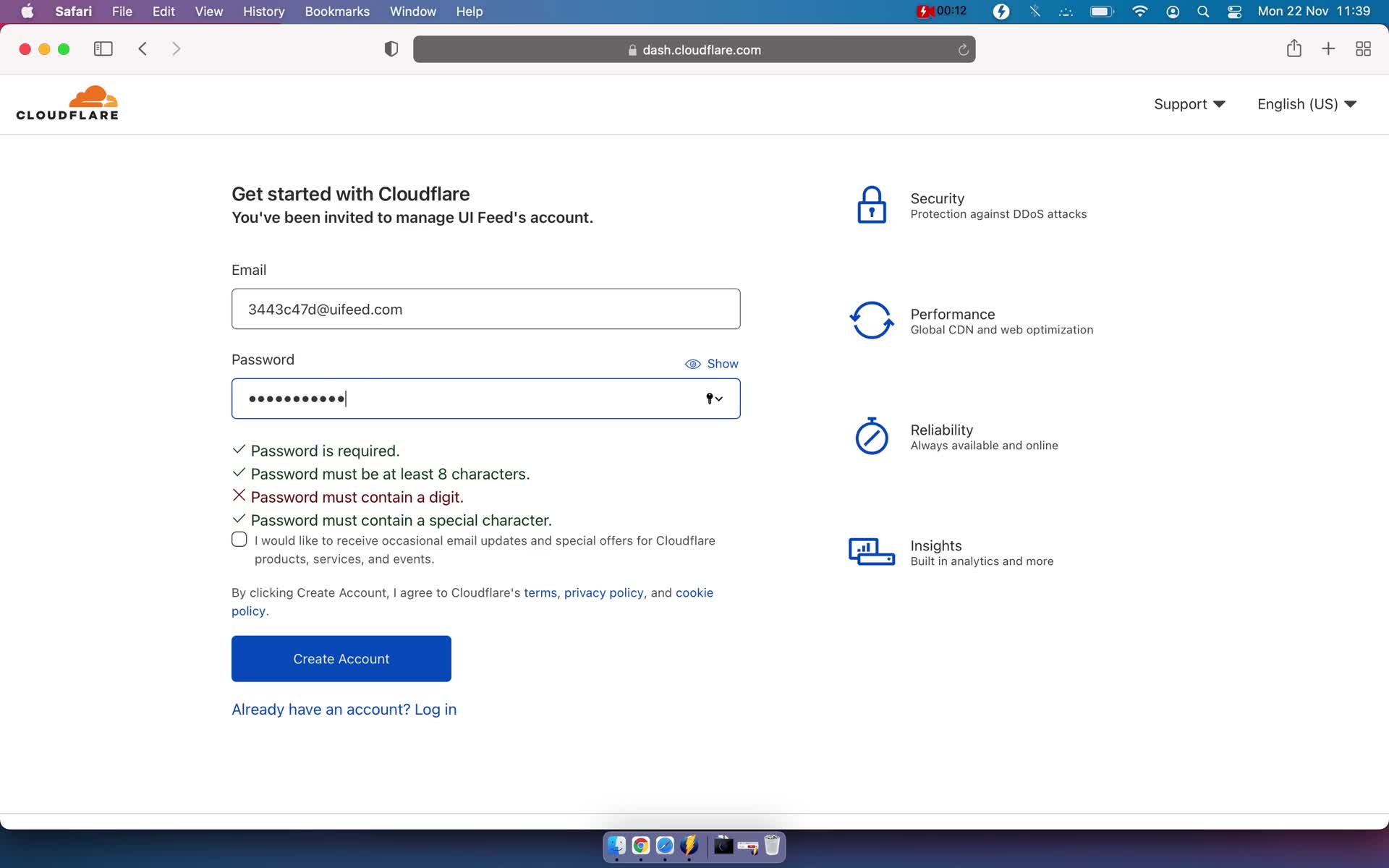Click the Security padlock icon
The image size is (1389, 868).
pos(872,205)
